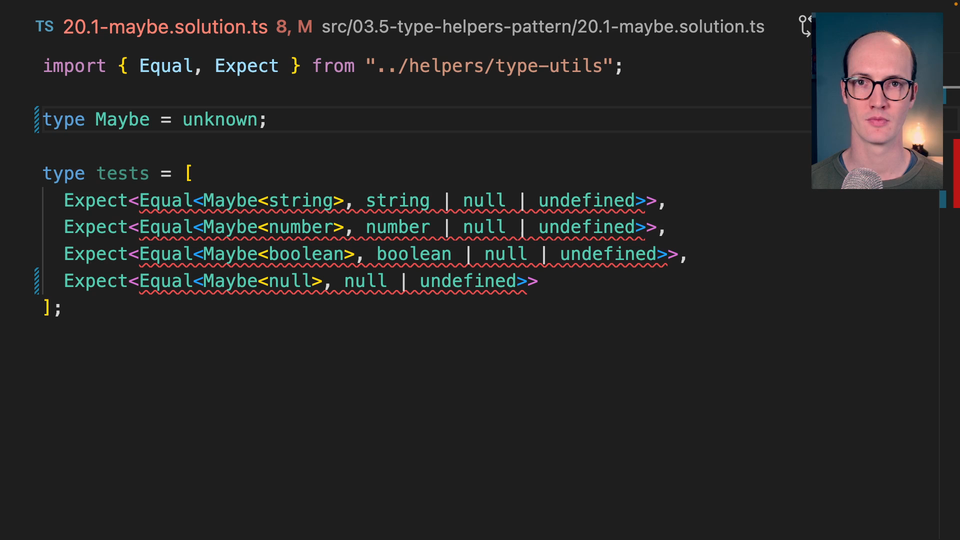Select the 20.1-maybe.solution.ts editor tab
The width and height of the screenshot is (960, 540).
(166, 27)
